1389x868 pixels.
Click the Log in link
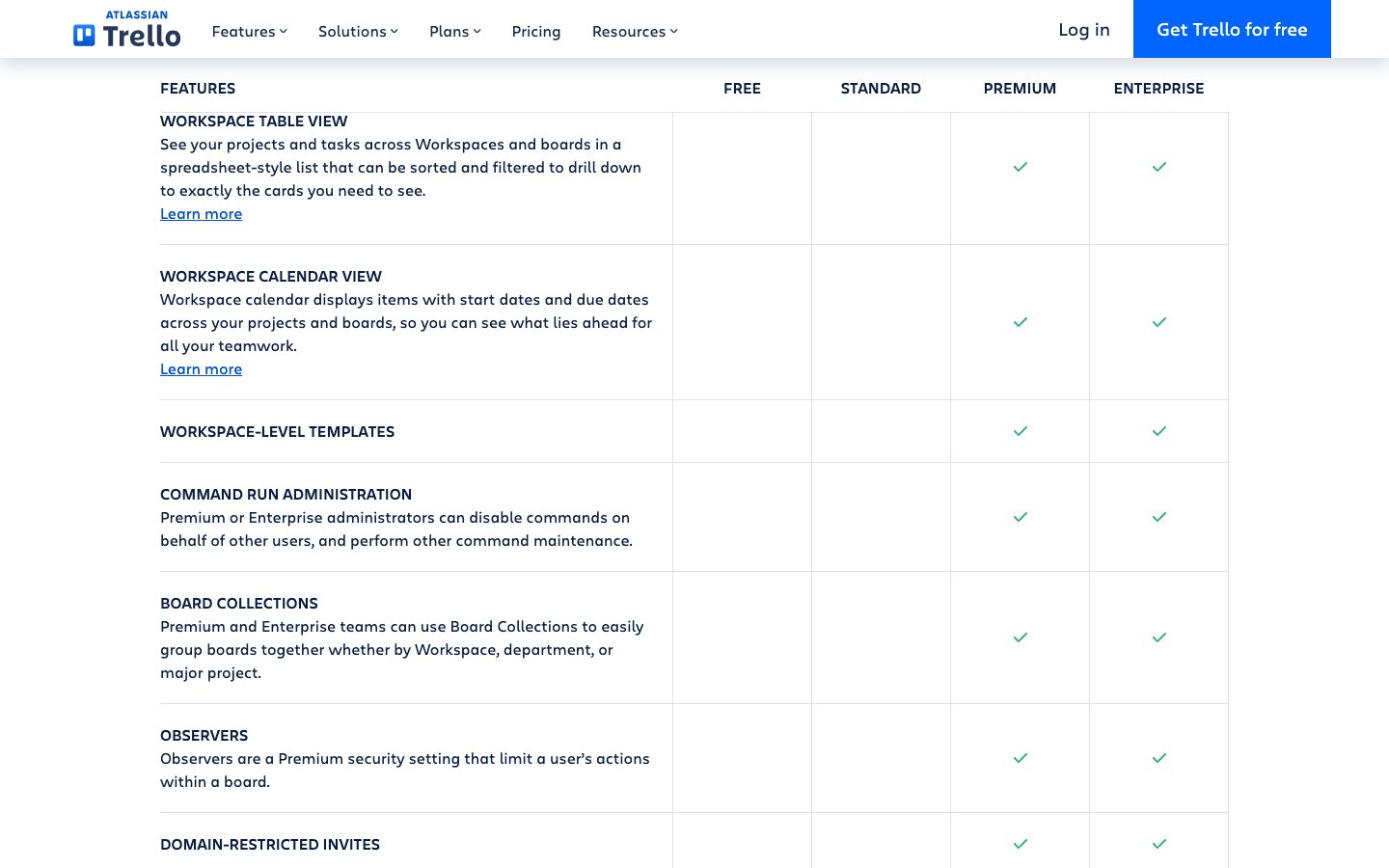pos(1083,29)
